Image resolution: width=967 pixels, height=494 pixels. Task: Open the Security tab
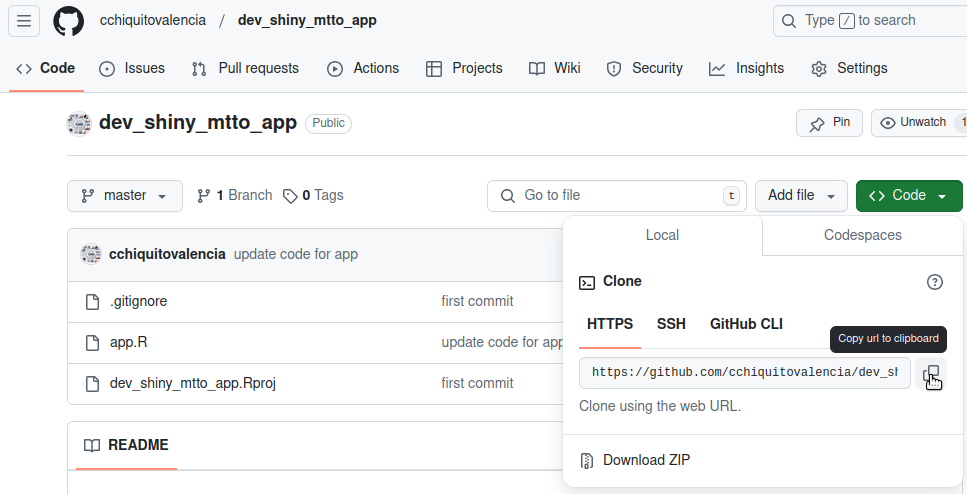coord(645,68)
